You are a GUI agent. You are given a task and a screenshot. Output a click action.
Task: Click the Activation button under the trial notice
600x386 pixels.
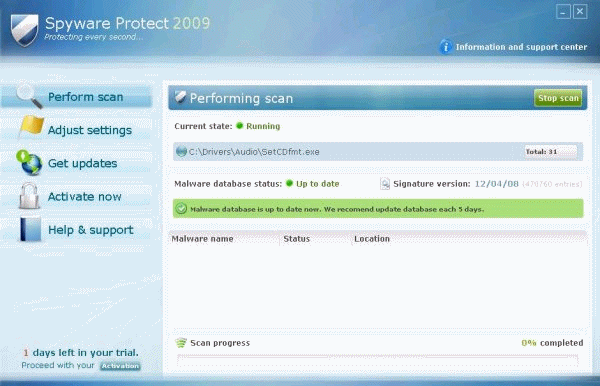tap(120, 366)
